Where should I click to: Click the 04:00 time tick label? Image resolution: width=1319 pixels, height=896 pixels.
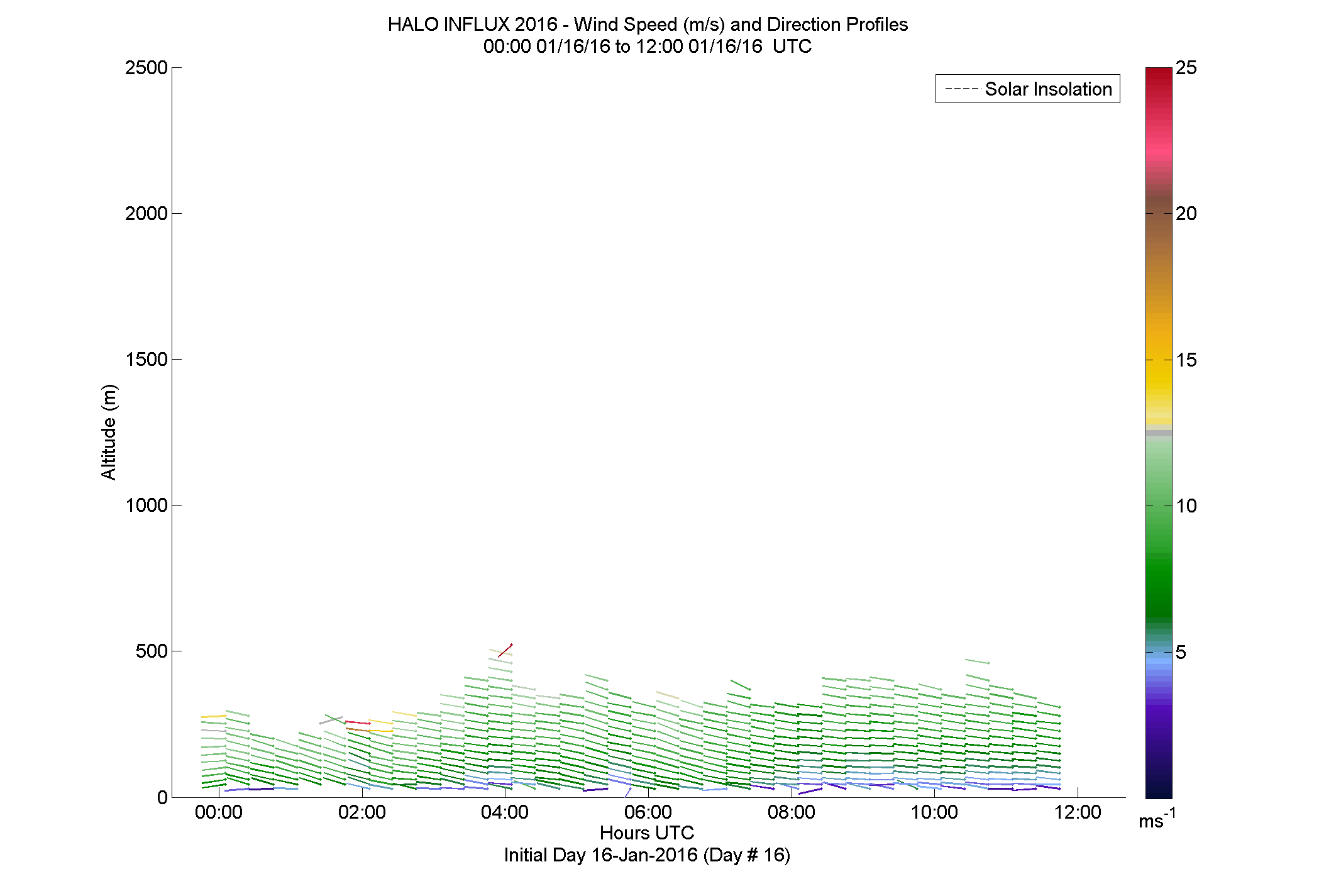[x=505, y=812]
